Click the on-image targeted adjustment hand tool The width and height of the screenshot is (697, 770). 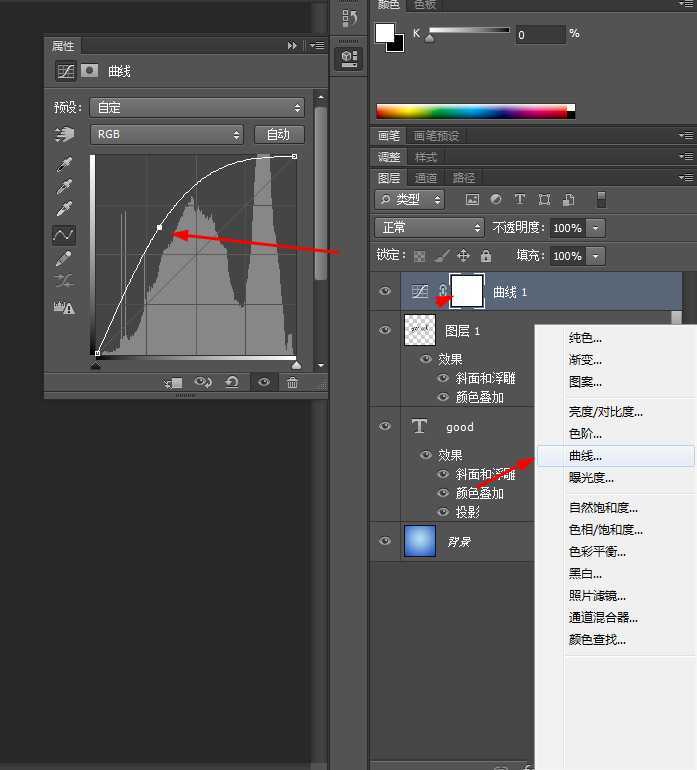64,134
